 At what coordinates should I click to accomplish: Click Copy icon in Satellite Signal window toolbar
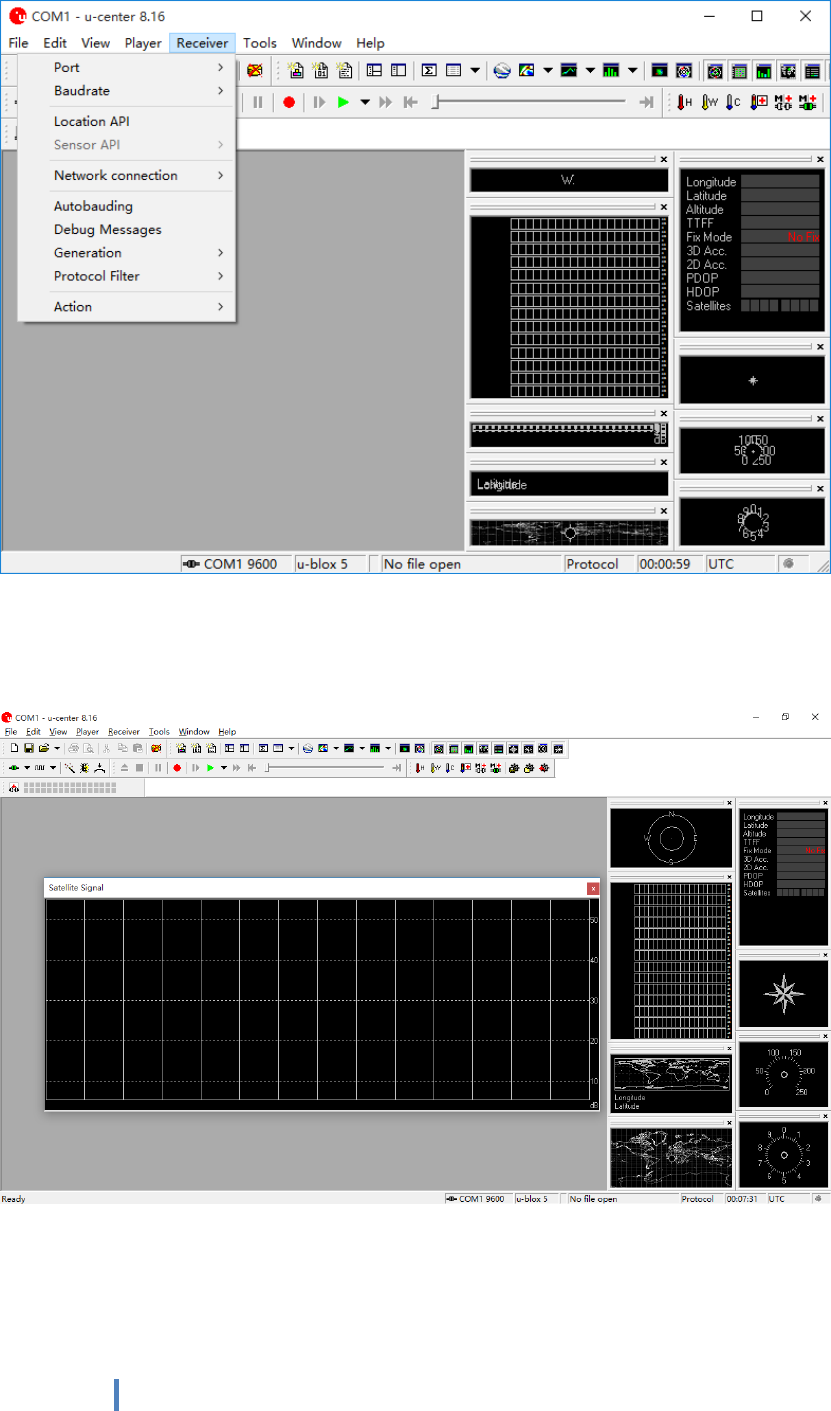[x=121, y=748]
